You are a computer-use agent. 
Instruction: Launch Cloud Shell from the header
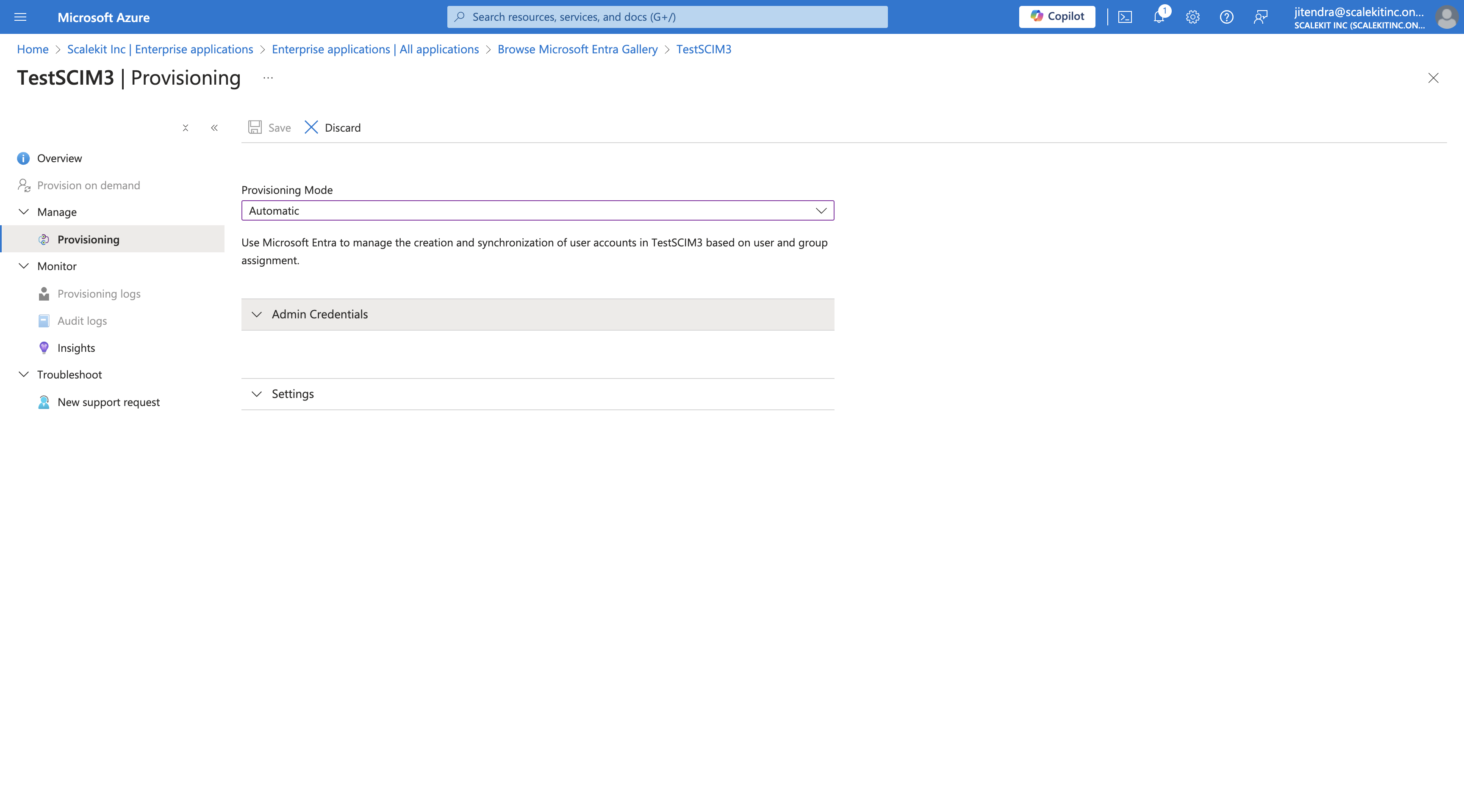click(1125, 17)
